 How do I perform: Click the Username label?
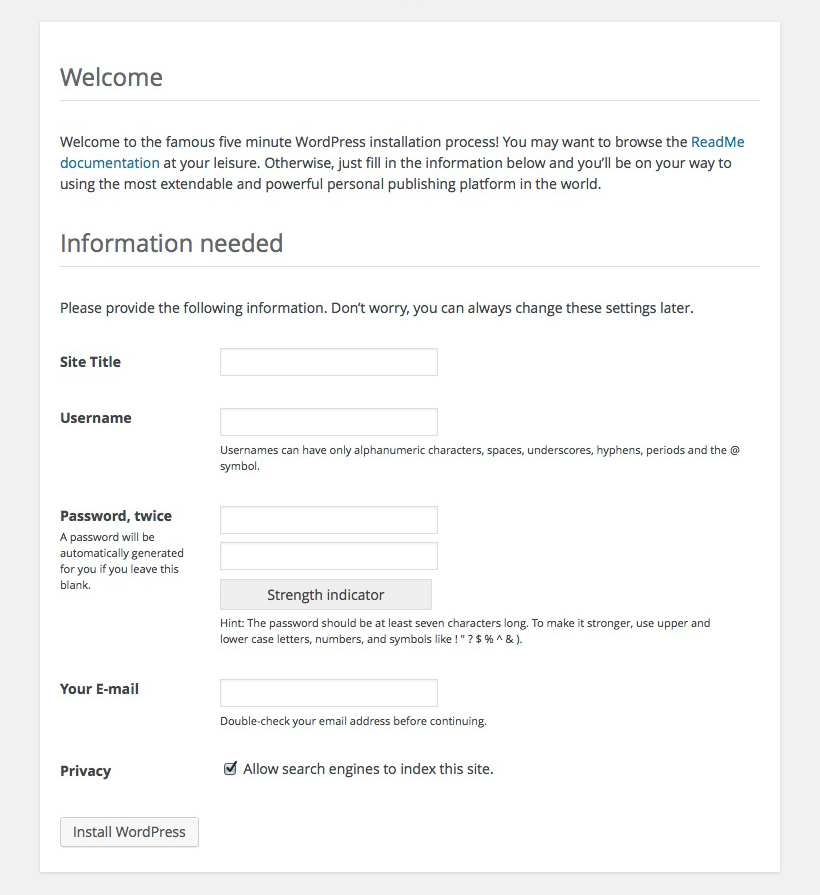96,418
